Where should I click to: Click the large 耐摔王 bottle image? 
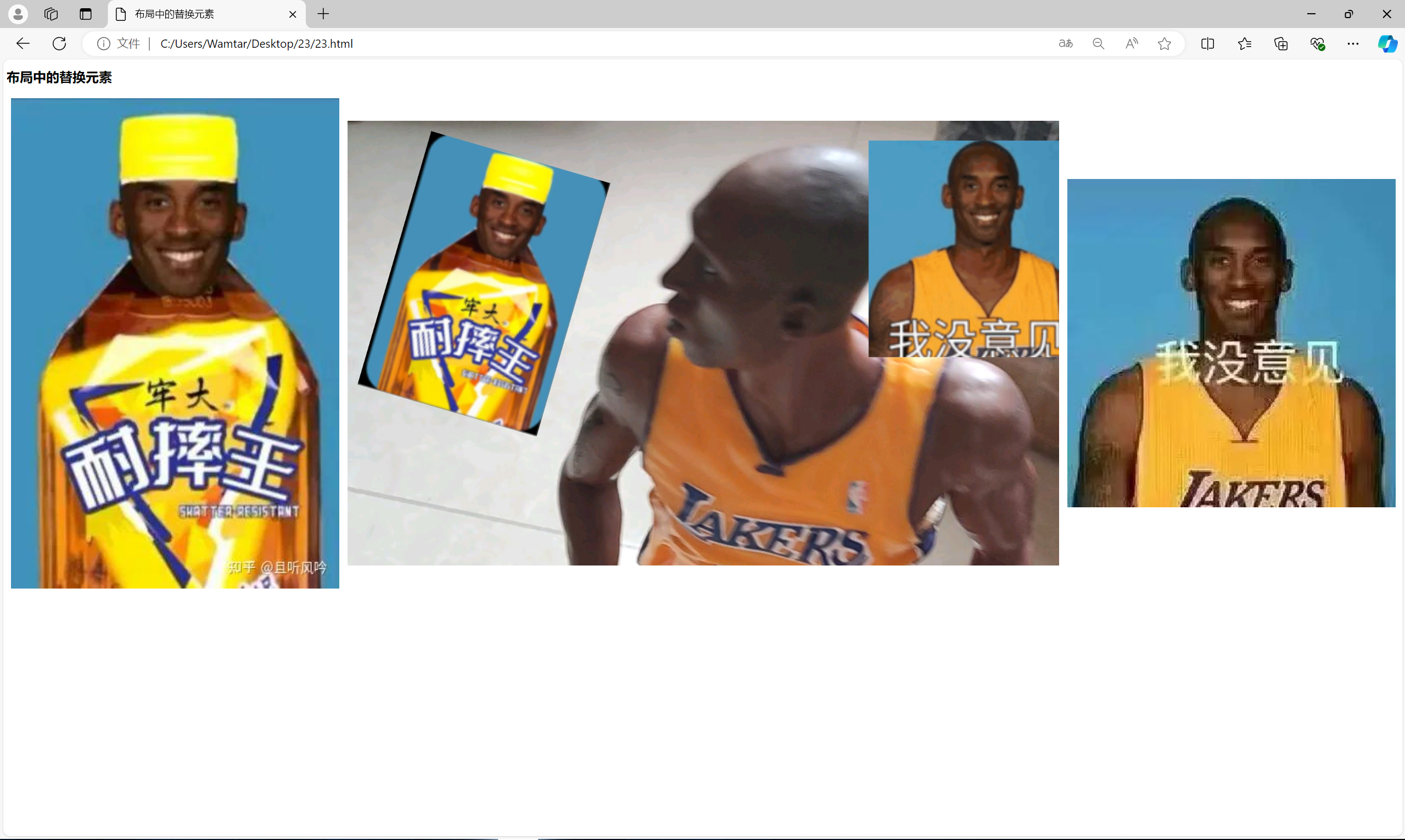click(x=175, y=344)
